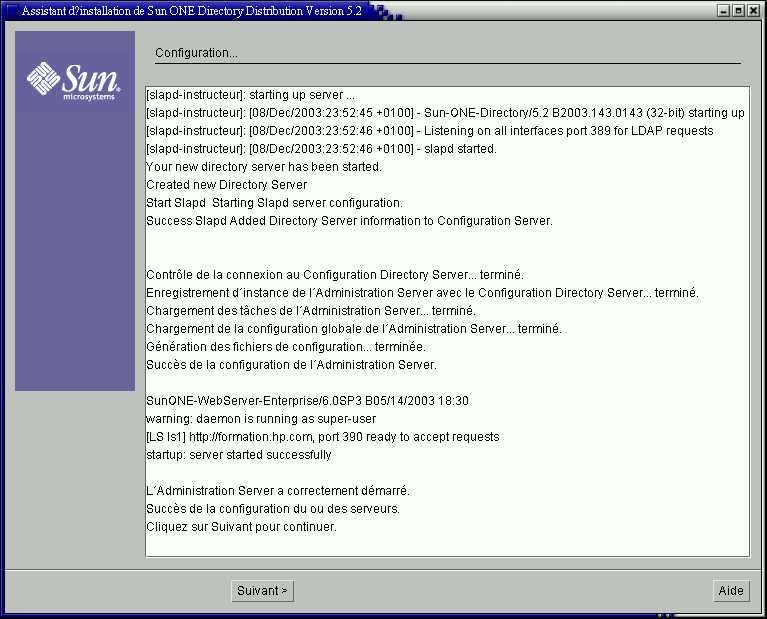
Task: Click the SunONE-WebServer-Enterprise version line
Action: point(307,400)
